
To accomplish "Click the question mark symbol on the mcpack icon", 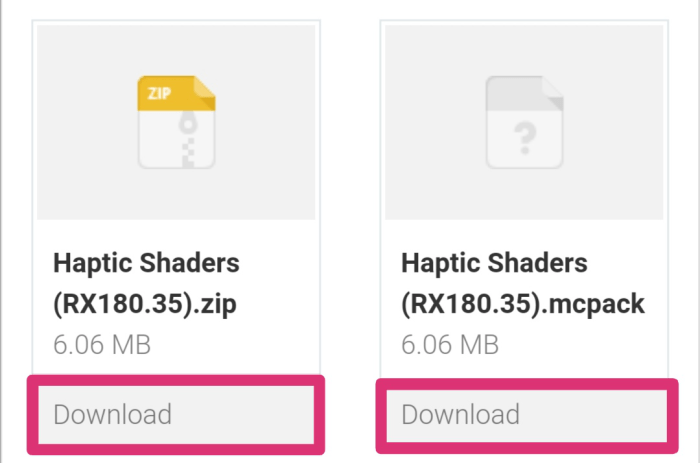I will pos(525,138).
